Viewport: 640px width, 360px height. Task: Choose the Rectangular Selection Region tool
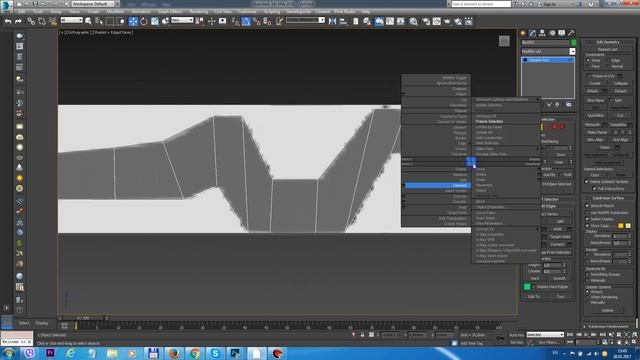pos(110,21)
